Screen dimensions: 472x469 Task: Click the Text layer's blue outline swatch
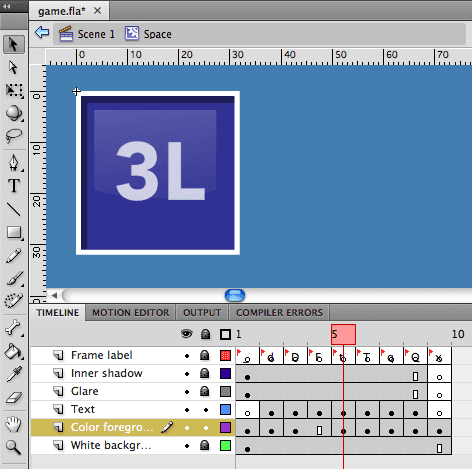point(226,410)
